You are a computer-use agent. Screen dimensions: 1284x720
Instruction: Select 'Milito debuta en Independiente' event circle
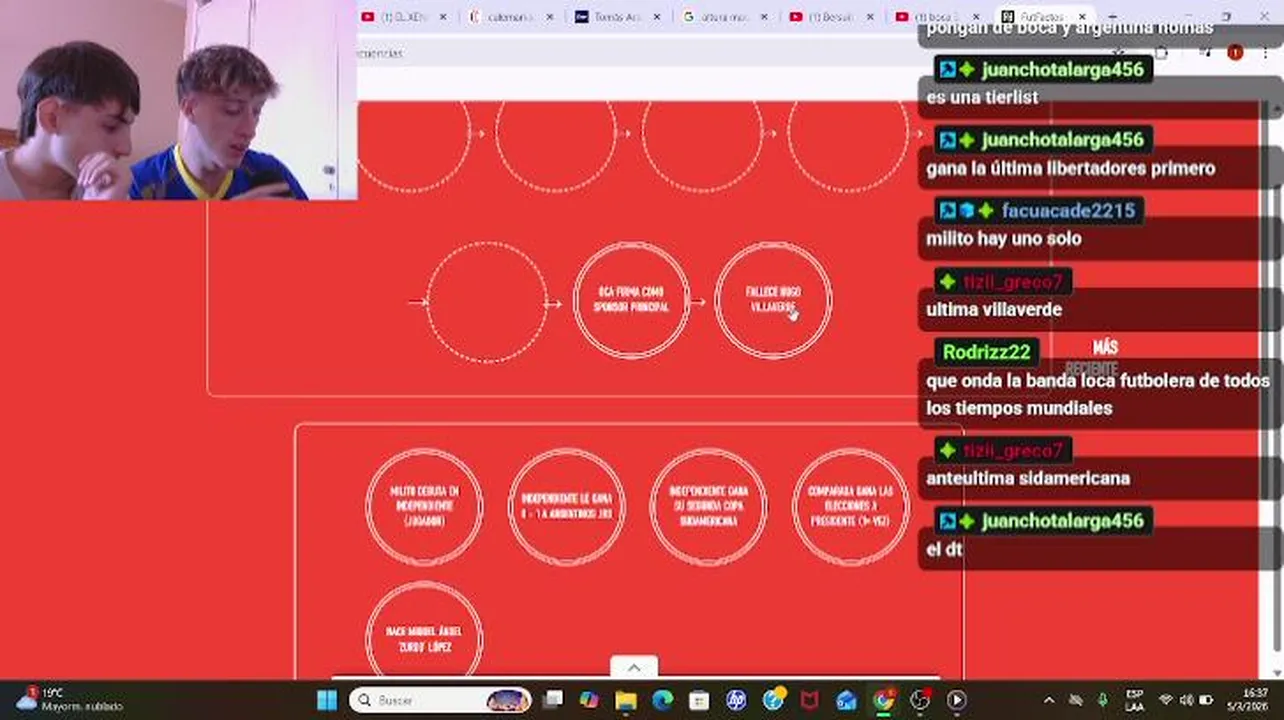pyautogui.click(x=424, y=506)
